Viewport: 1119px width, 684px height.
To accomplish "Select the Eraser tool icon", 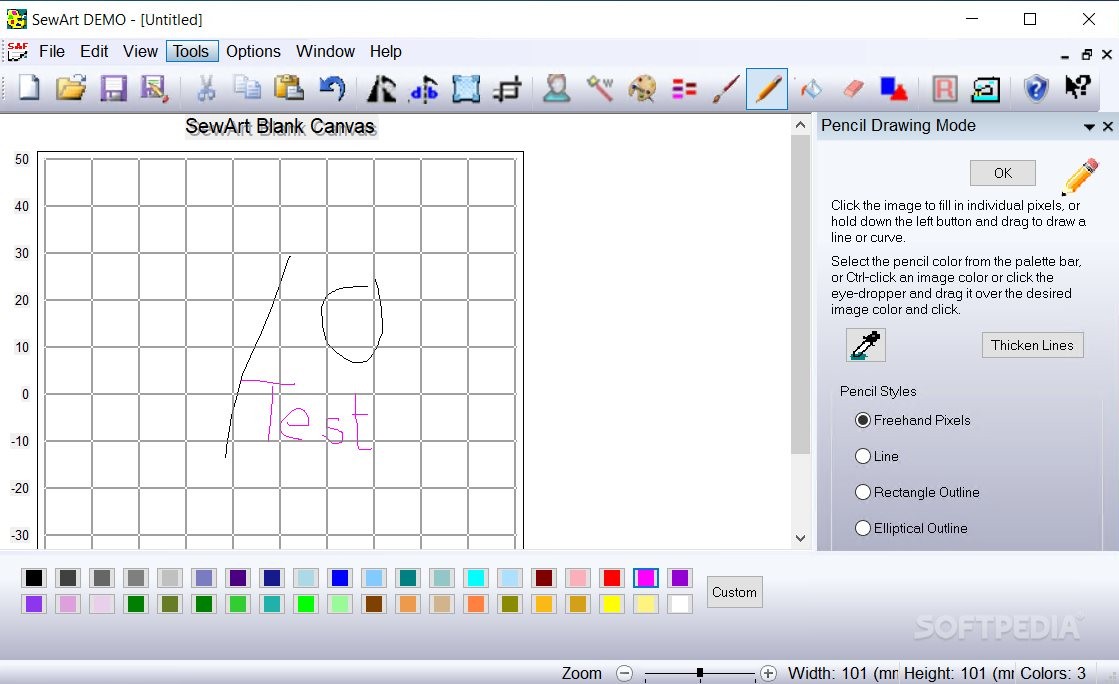I will coord(853,89).
